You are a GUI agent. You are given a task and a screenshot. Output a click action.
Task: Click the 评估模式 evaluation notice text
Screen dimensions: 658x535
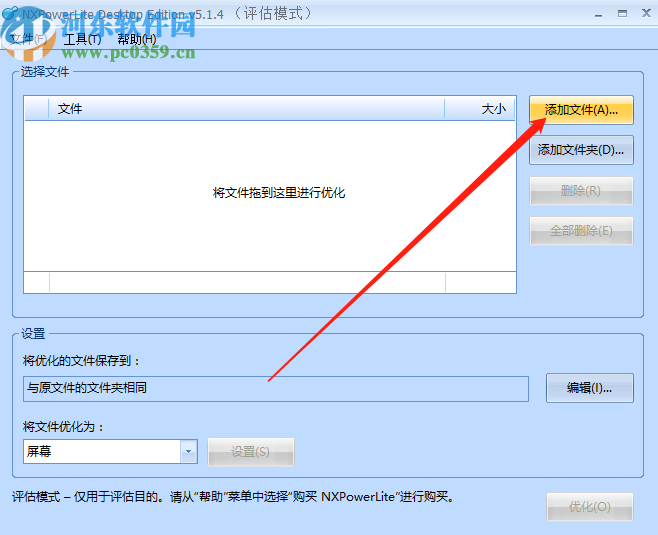coord(233,497)
